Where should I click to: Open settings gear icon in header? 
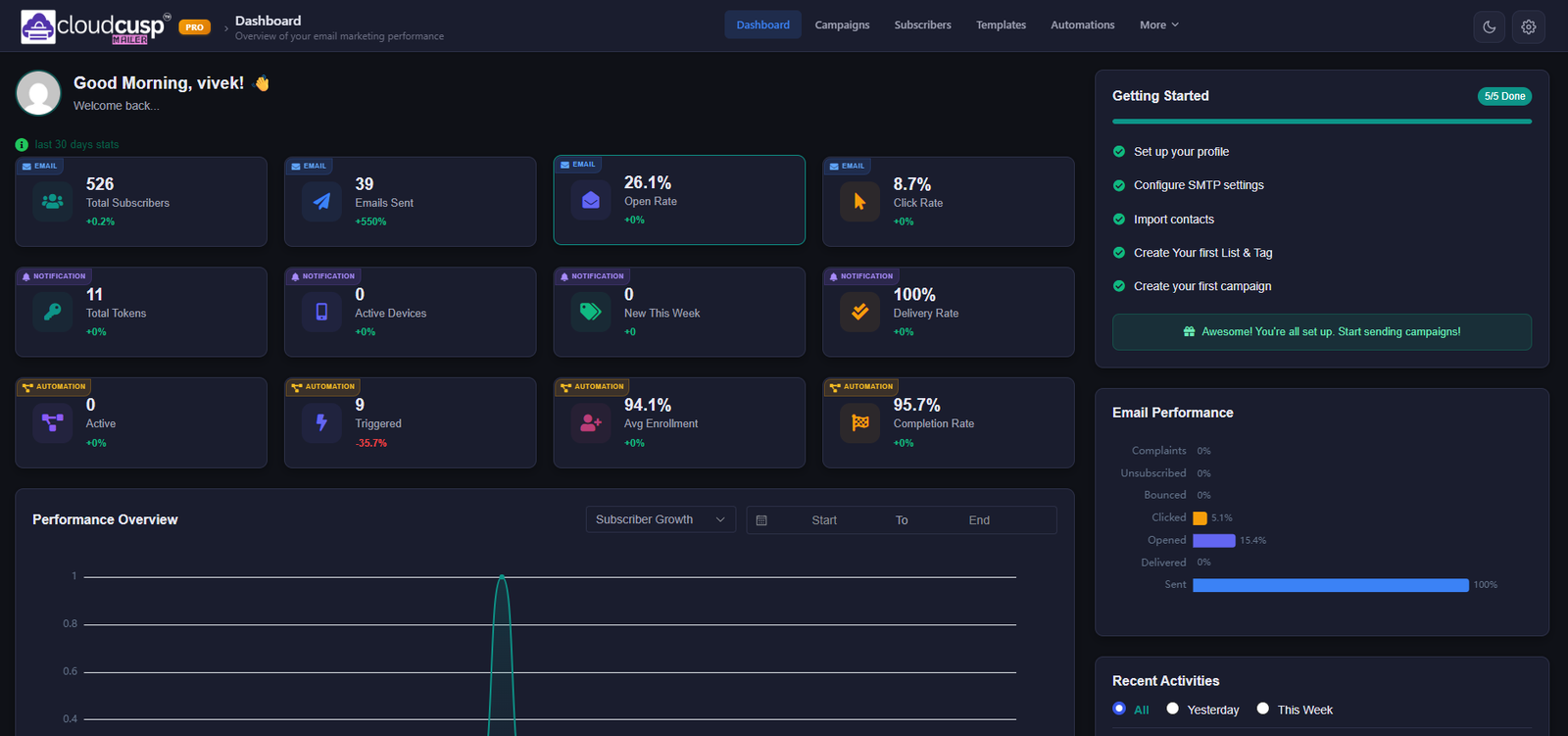1528,26
